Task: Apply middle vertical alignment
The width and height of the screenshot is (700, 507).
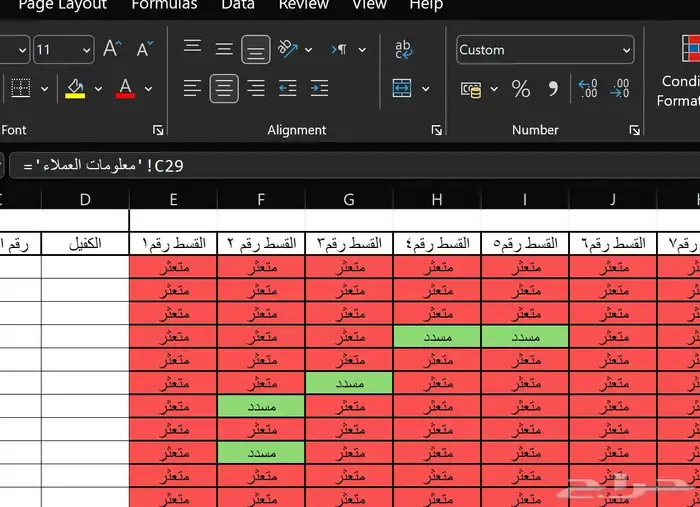Action: click(x=224, y=49)
